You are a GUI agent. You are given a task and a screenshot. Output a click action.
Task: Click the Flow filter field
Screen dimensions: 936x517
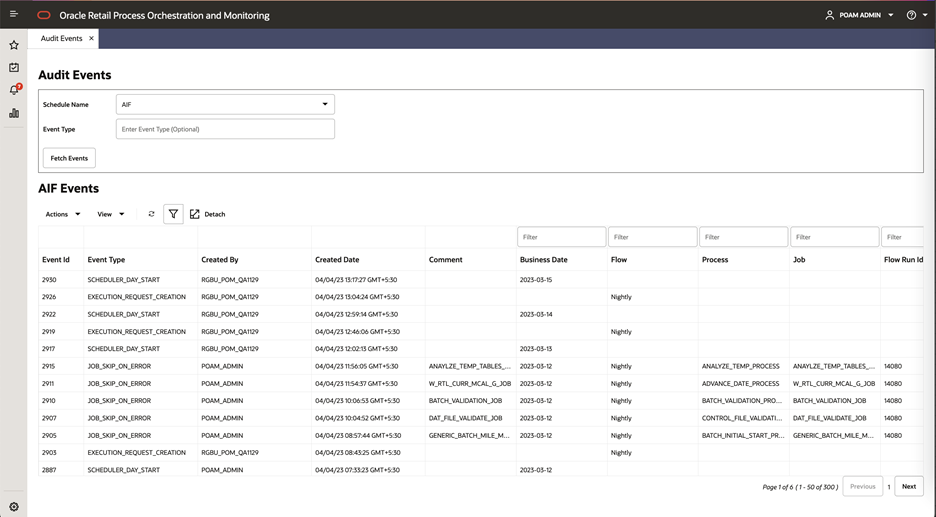coord(652,237)
